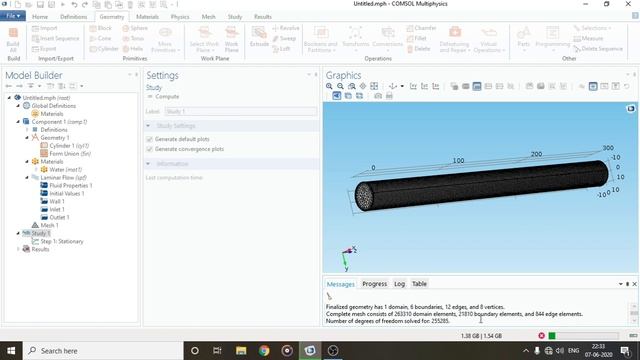Click the Label field showing Study 1
This screenshot has height=360, width=640.
(241, 111)
